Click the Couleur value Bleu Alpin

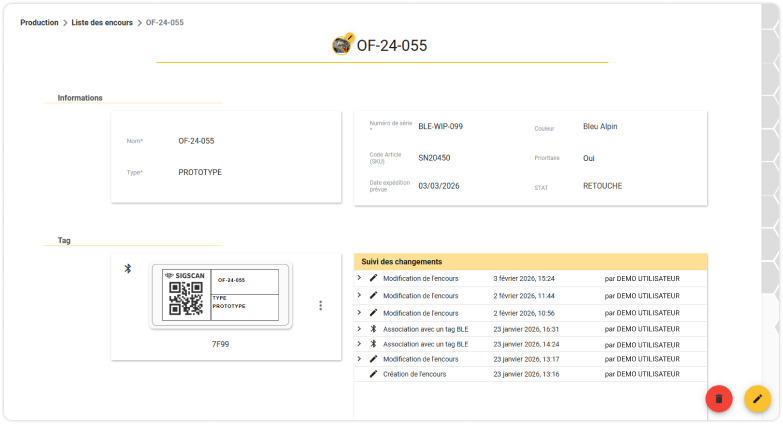tap(600, 126)
